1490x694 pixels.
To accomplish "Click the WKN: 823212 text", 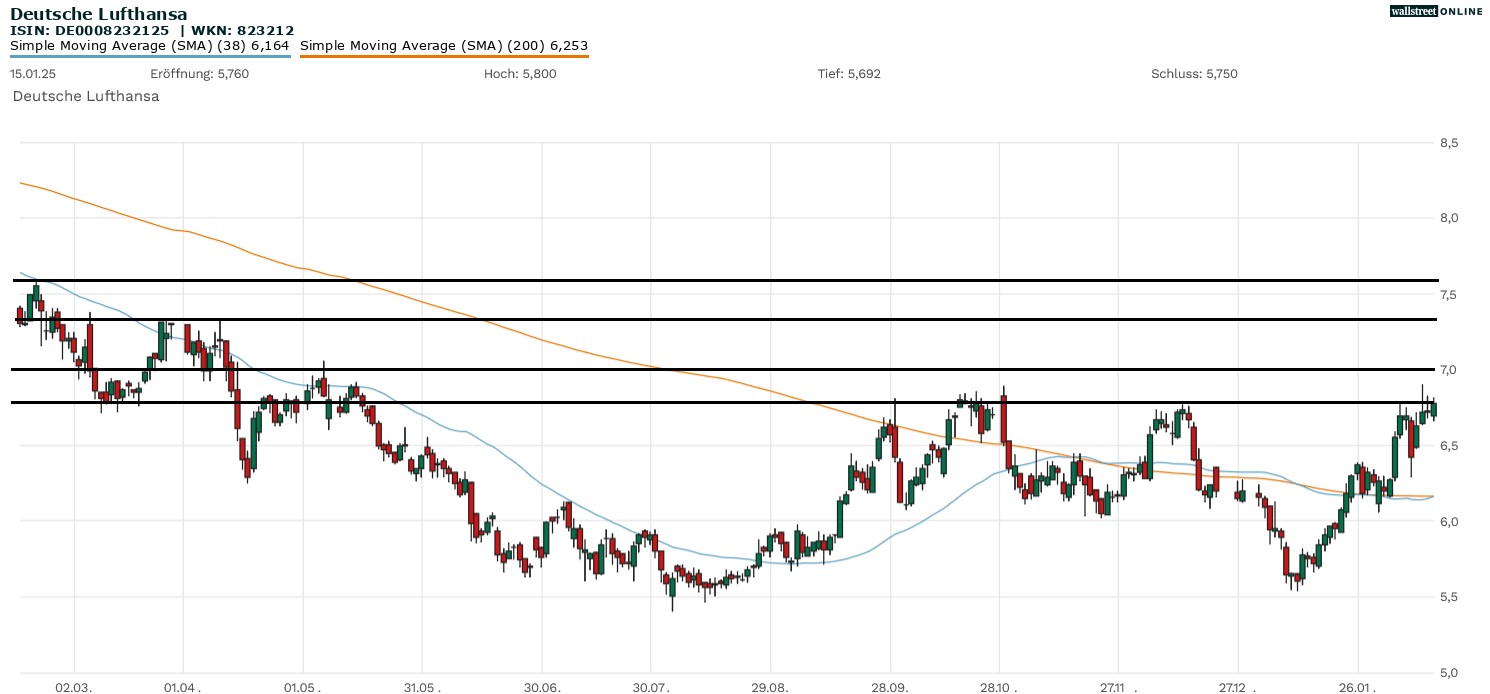I will pyautogui.click(x=244, y=31).
